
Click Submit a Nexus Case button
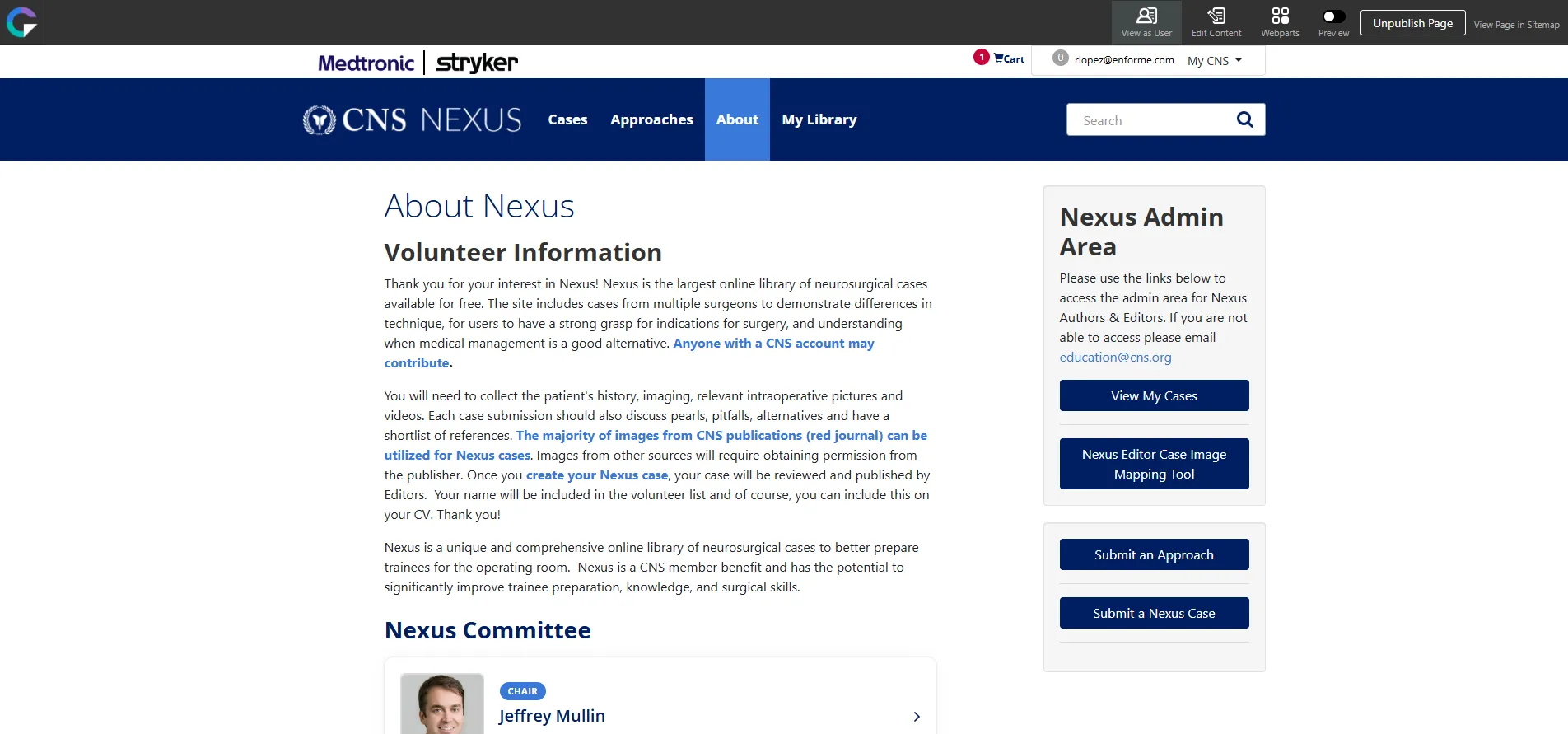pyautogui.click(x=1154, y=613)
